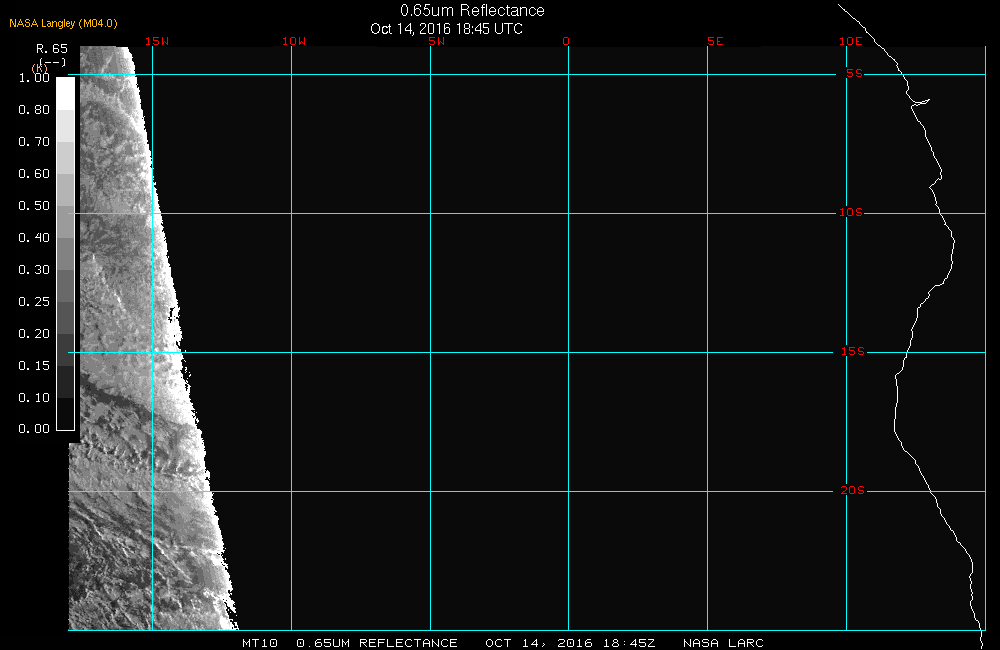Select the Oct 14, 2016 18:45 UTC timestamp
The image size is (1000, 650).
coord(446,28)
